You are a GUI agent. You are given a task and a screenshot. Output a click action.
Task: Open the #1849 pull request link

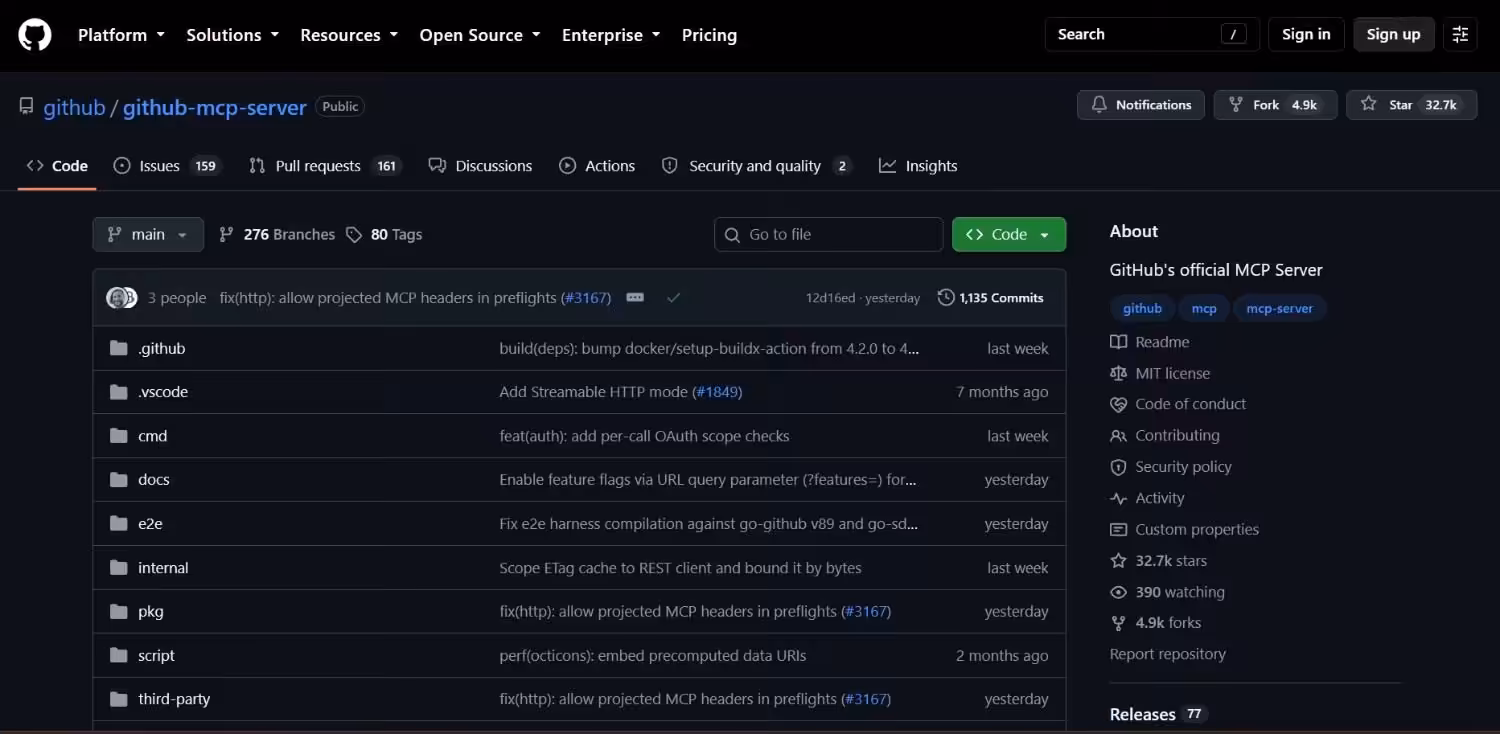click(717, 392)
